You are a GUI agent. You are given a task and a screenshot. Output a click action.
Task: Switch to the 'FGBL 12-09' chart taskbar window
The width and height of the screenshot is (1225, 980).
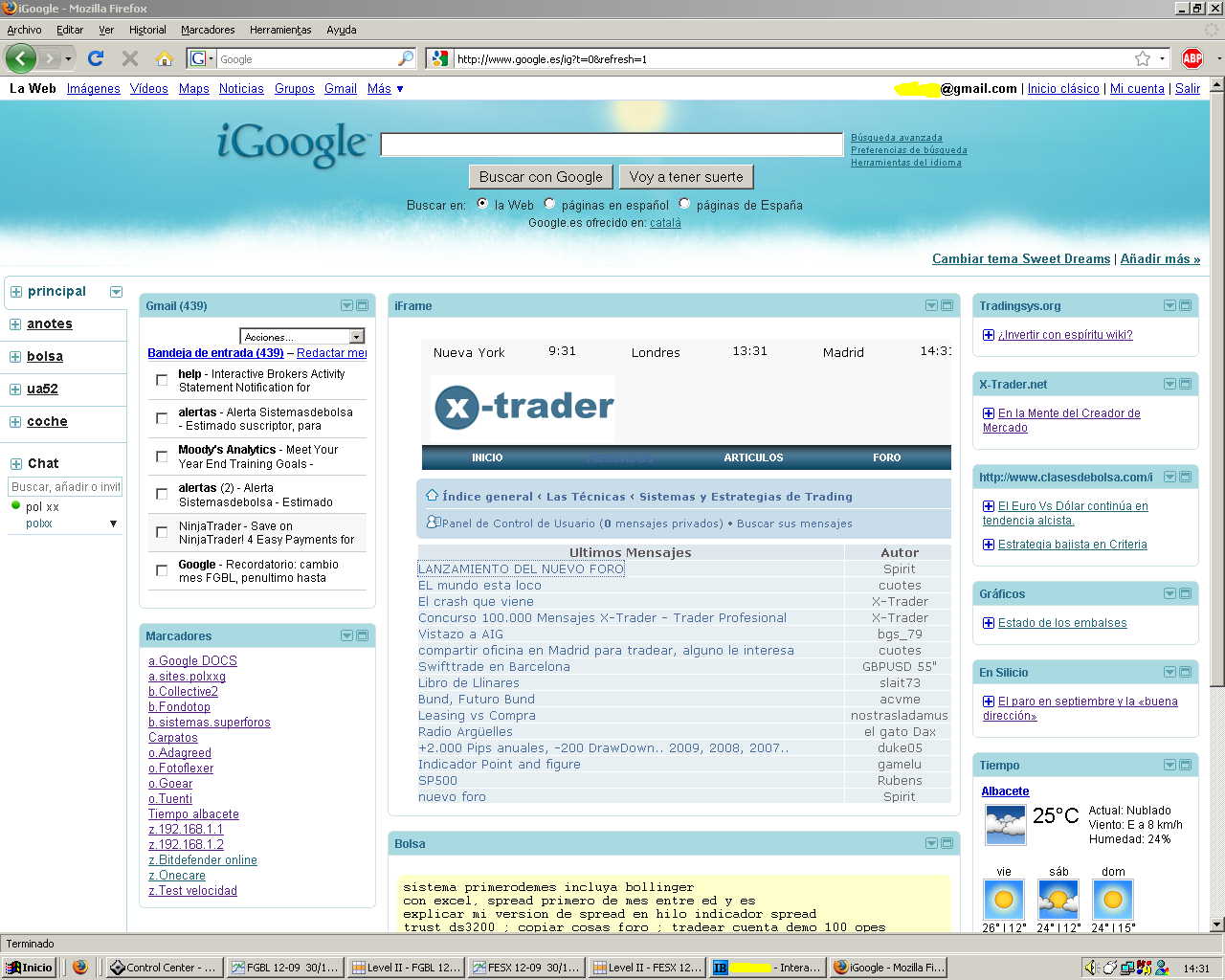click(284, 968)
